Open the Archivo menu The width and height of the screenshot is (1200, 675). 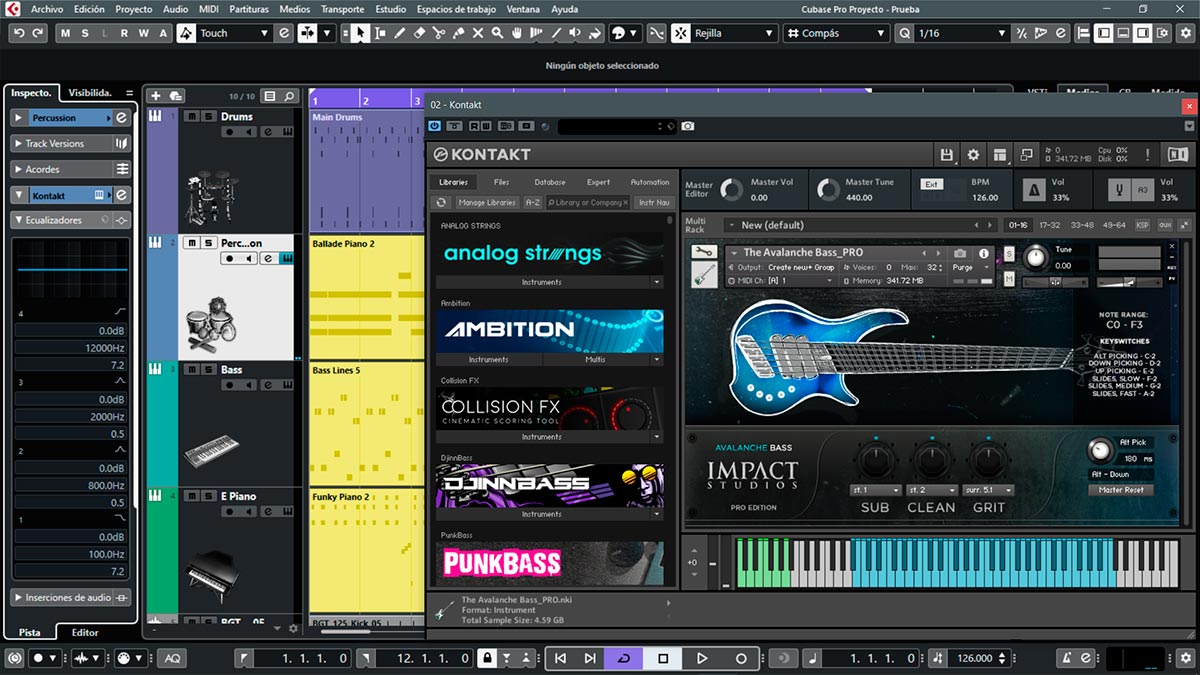(x=47, y=9)
